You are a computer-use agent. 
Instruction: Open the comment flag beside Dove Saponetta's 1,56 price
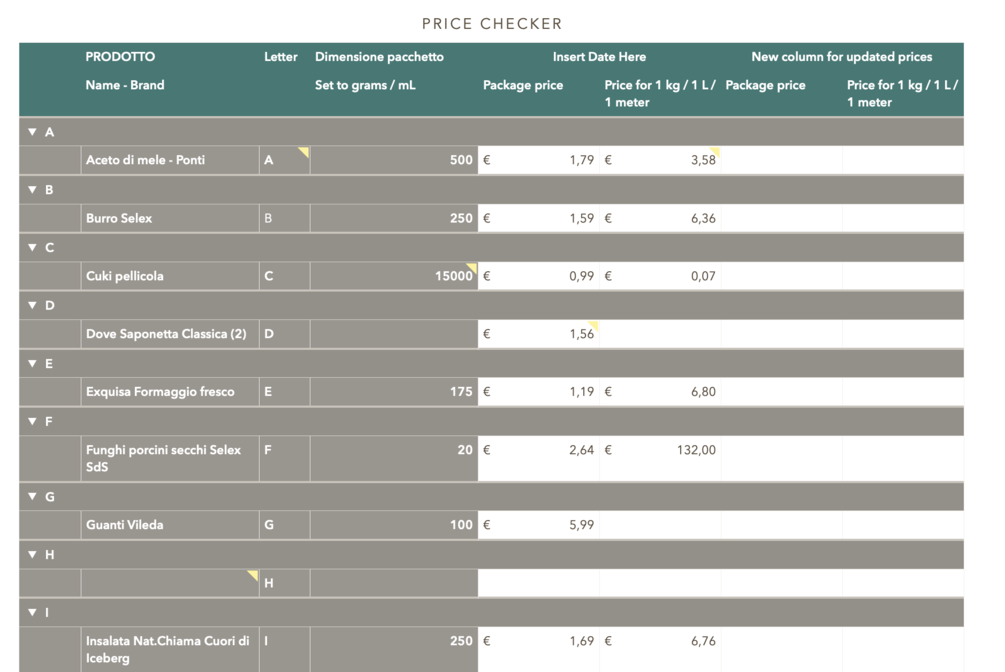(594, 325)
